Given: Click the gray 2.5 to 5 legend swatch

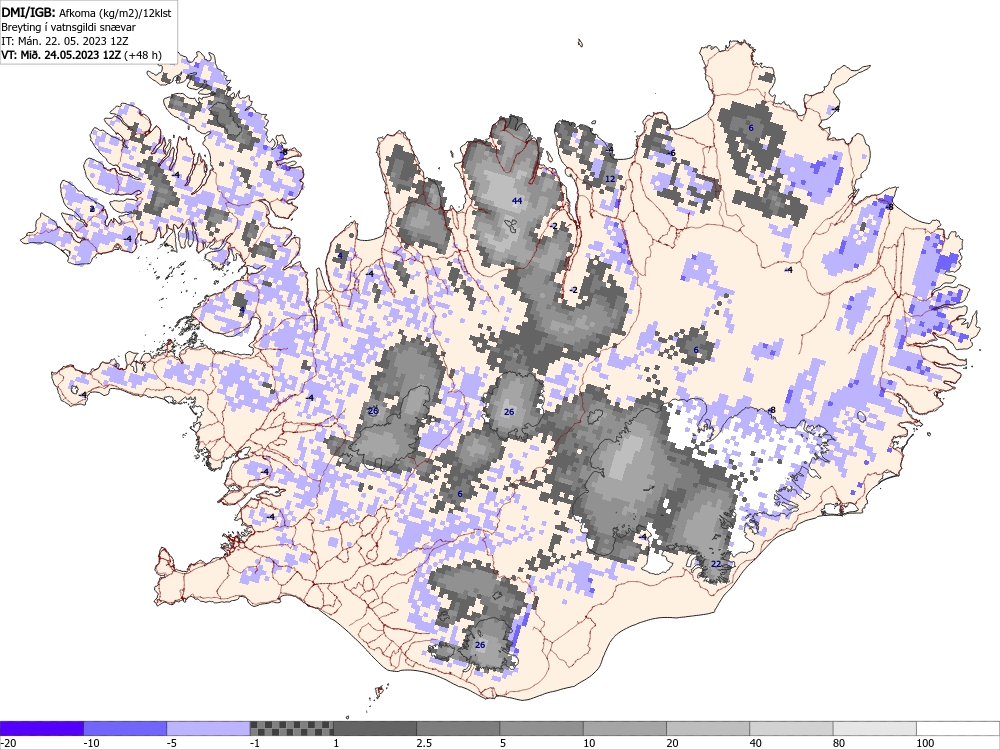Looking at the screenshot, I should (x=458, y=728).
